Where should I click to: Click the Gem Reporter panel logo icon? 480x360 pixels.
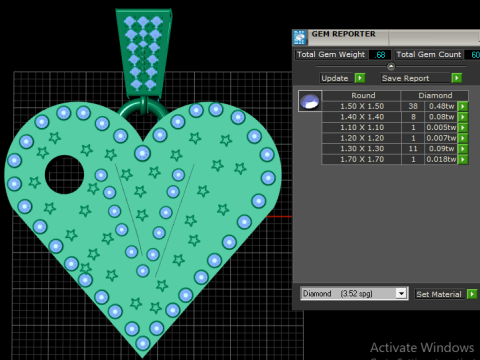point(300,37)
